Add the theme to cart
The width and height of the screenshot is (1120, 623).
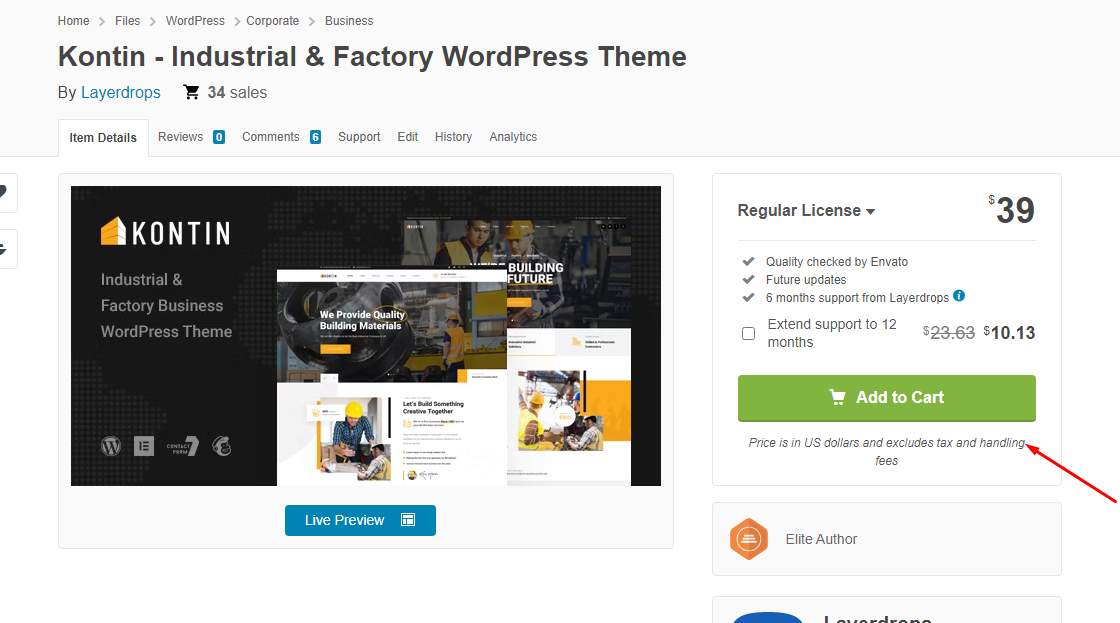(x=886, y=398)
